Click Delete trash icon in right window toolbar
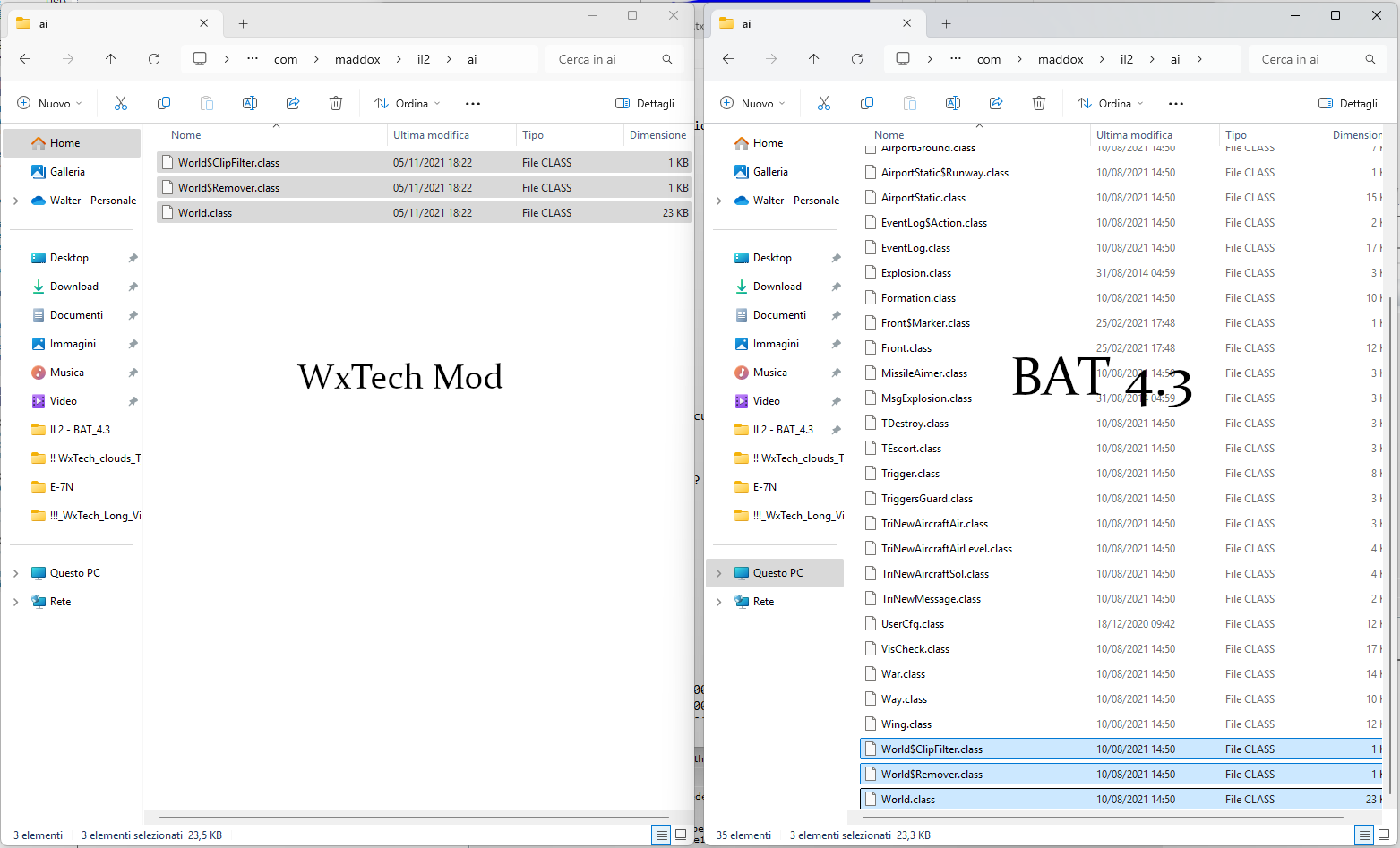The image size is (1400, 848). tap(1039, 103)
